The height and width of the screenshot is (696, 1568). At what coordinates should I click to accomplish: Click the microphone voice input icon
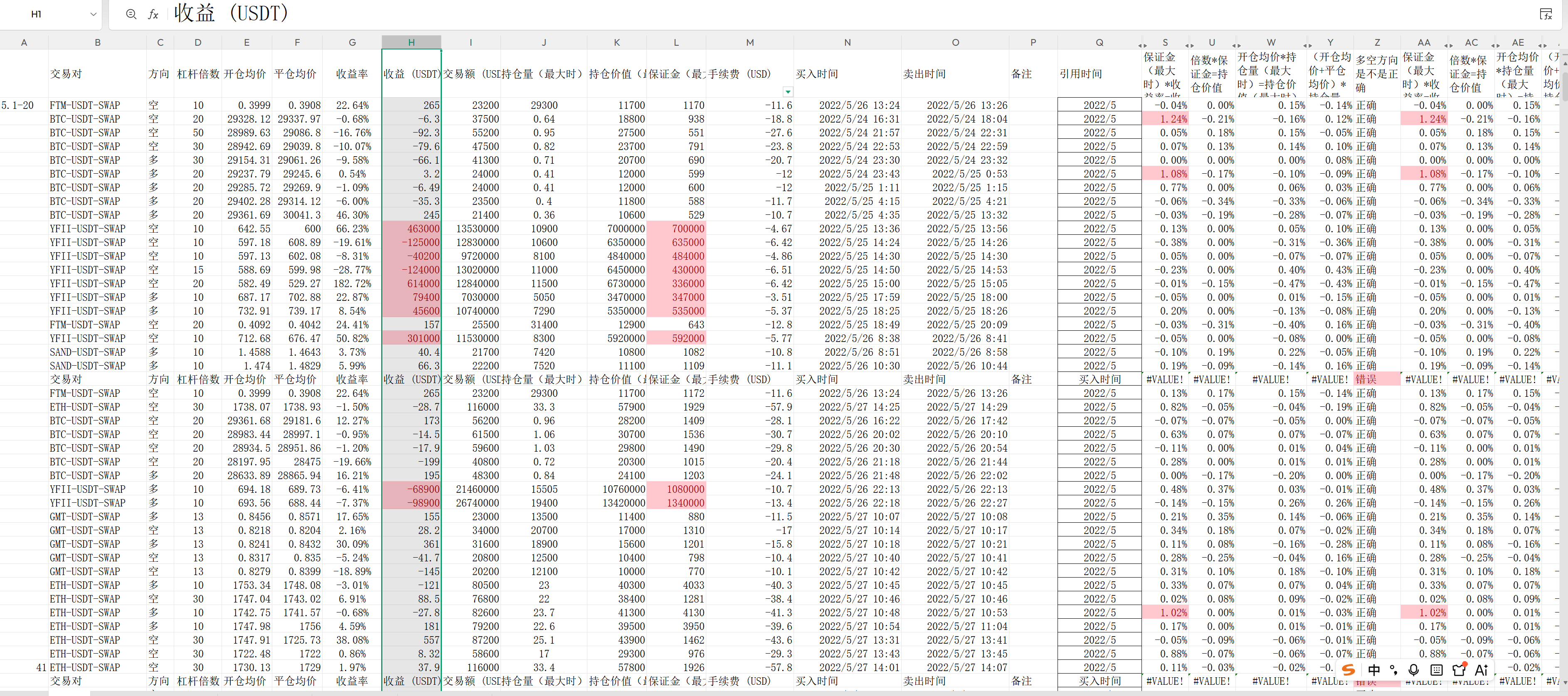[1413, 670]
